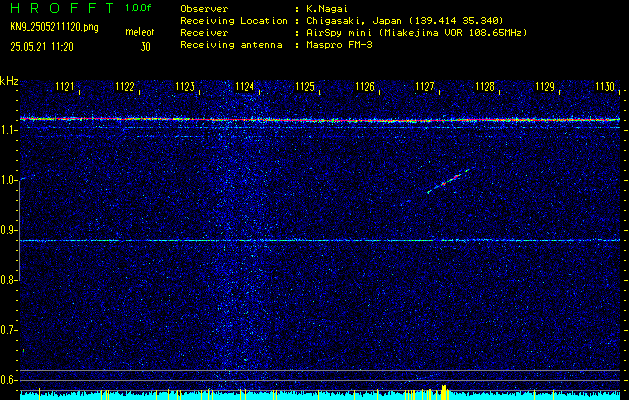Click the meteor label text
This screenshot has height=400, width=629.
point(140,32)
